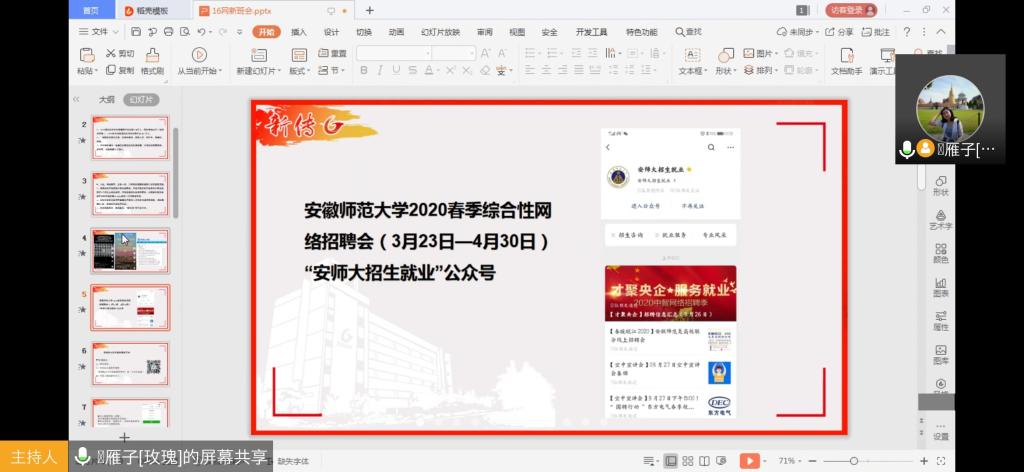Click the orange slideshow play button
Viewport: 1024px width, 472px height.
pos(748,461)
